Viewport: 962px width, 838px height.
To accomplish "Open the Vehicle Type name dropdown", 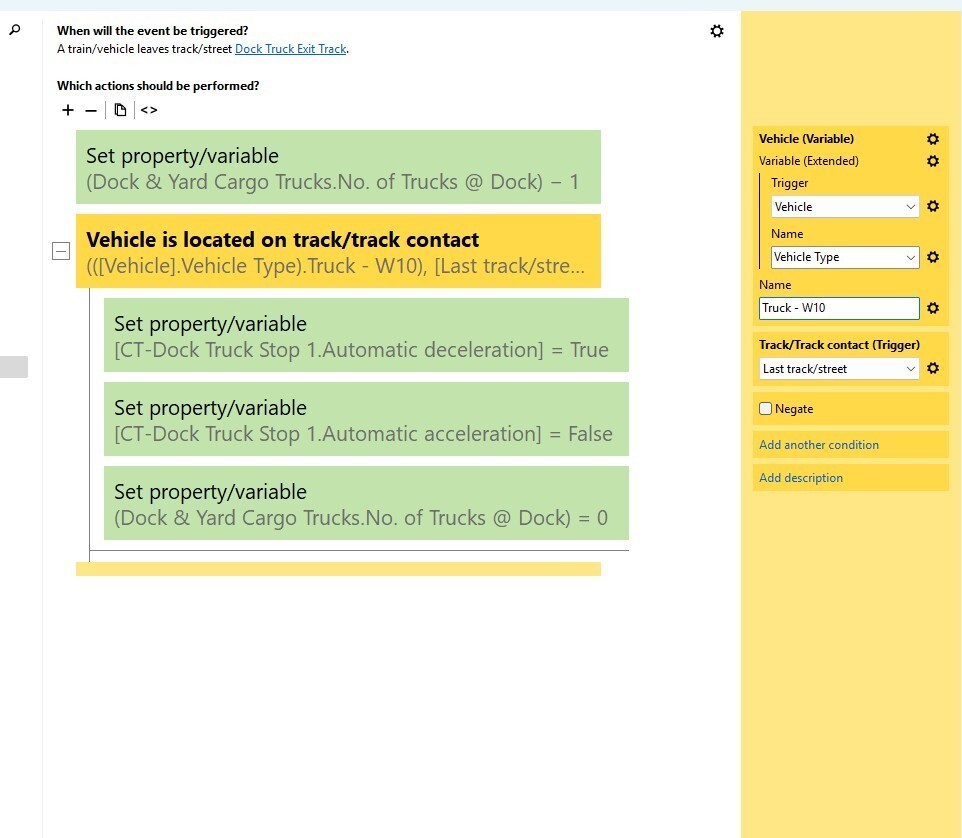I will coord(845,257).
